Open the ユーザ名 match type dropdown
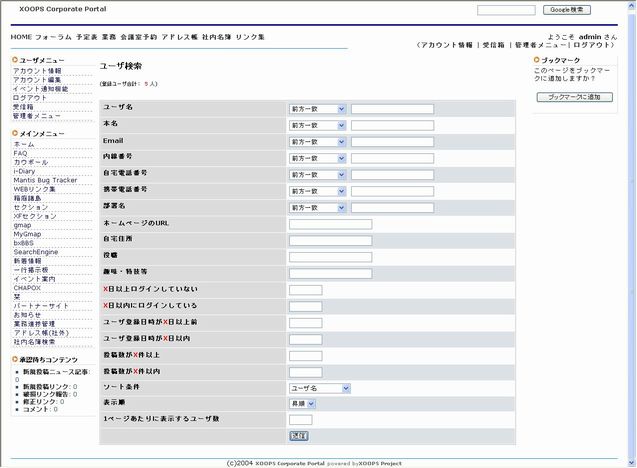Screen dimensions: 637x468 (317, 109)
